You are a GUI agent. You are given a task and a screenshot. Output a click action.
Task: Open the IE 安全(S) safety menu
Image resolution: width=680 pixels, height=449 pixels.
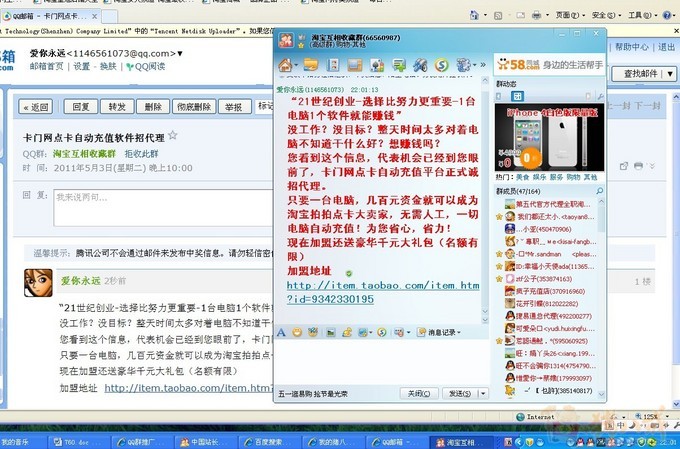point(606,15)
